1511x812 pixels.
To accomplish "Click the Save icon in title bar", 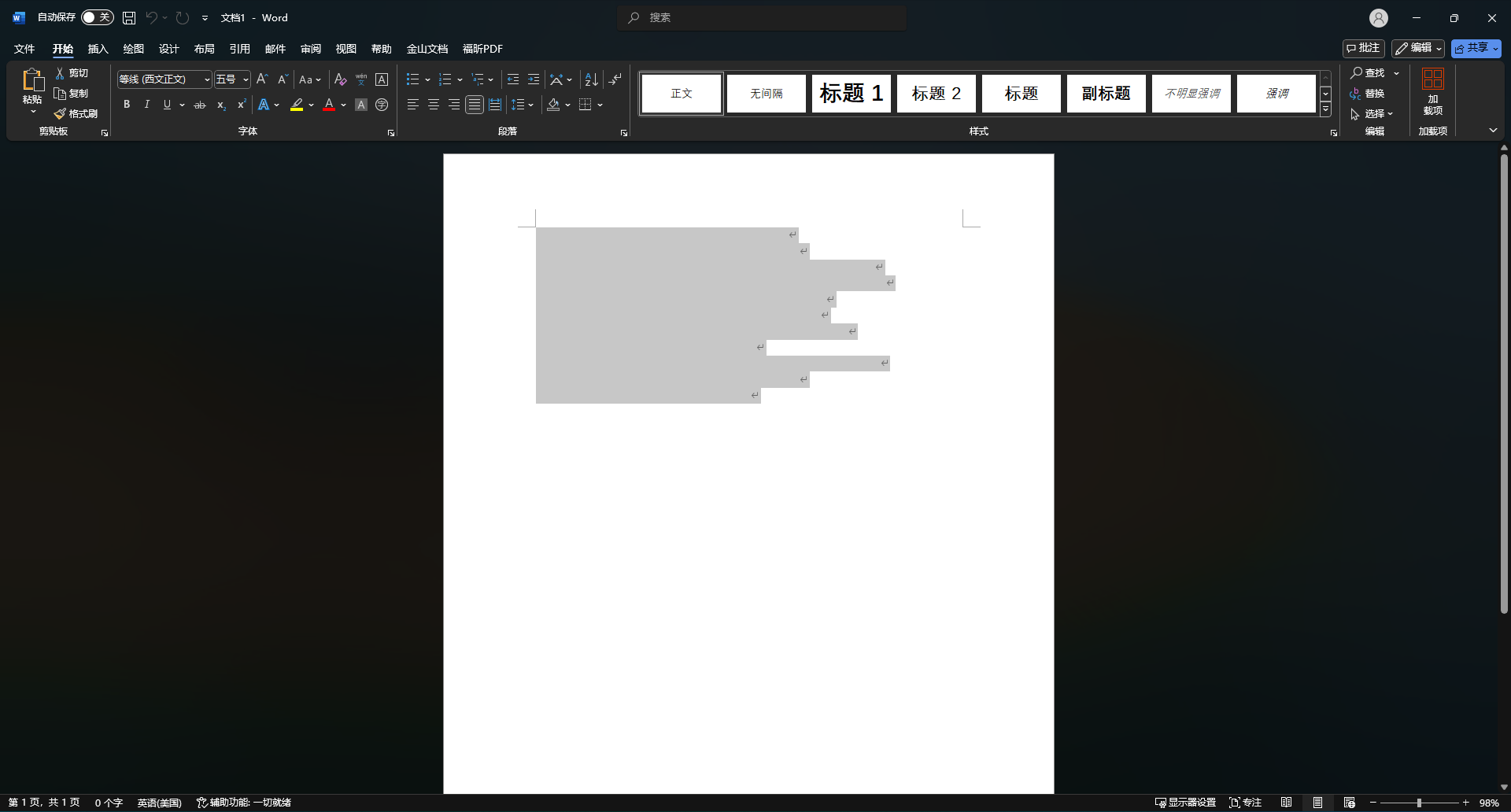I will 129,17.
